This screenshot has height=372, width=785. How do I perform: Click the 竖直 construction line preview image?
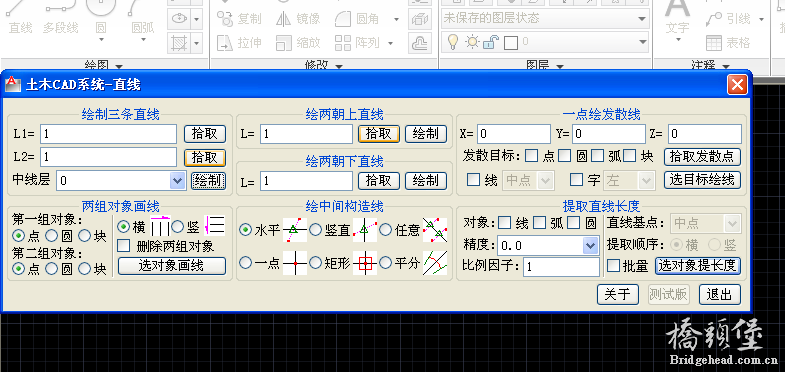pyautogui.click(x=364, y=230)
